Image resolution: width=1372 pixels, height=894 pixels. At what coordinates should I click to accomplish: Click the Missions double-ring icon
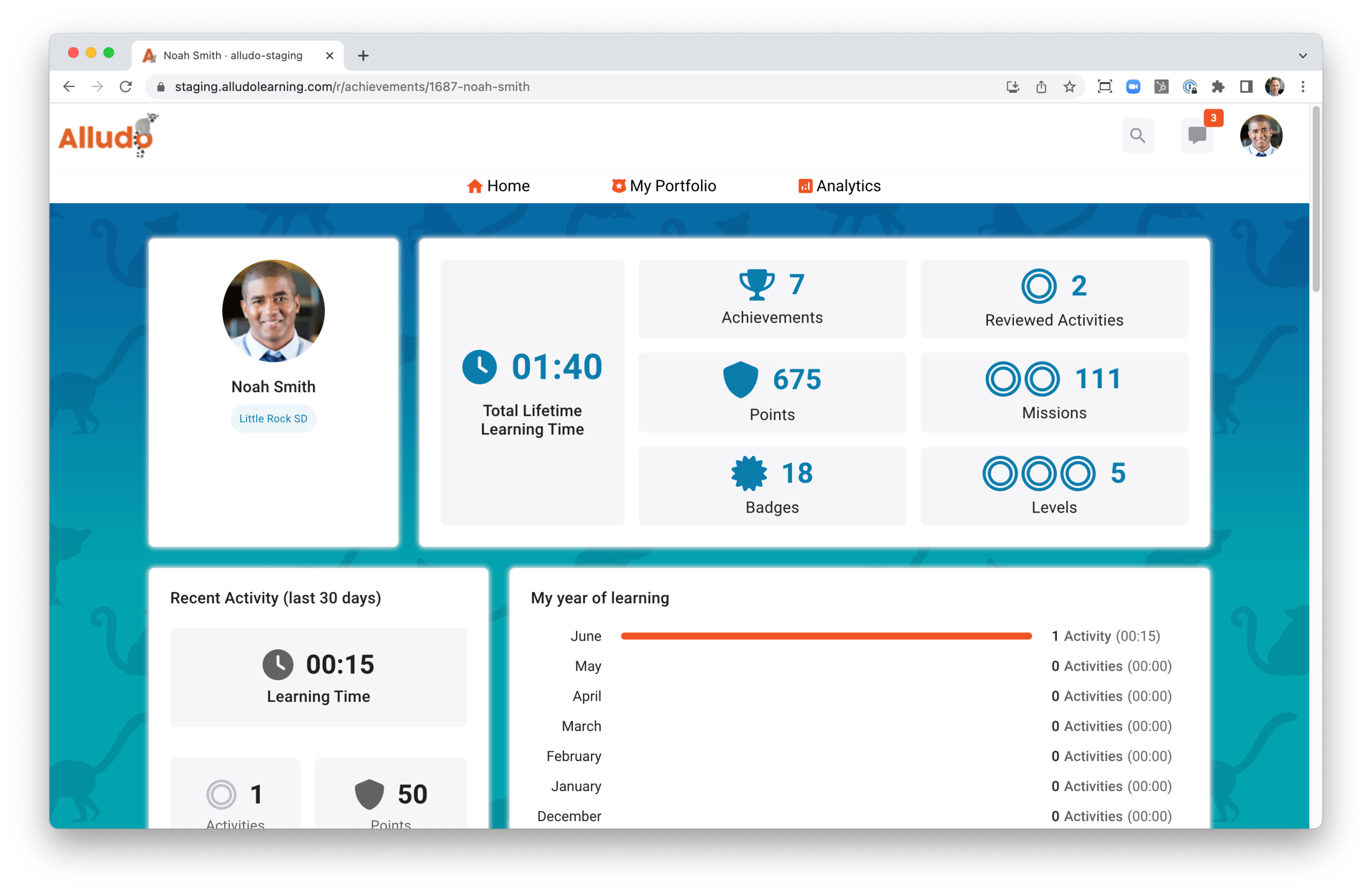pos(1023,379)
